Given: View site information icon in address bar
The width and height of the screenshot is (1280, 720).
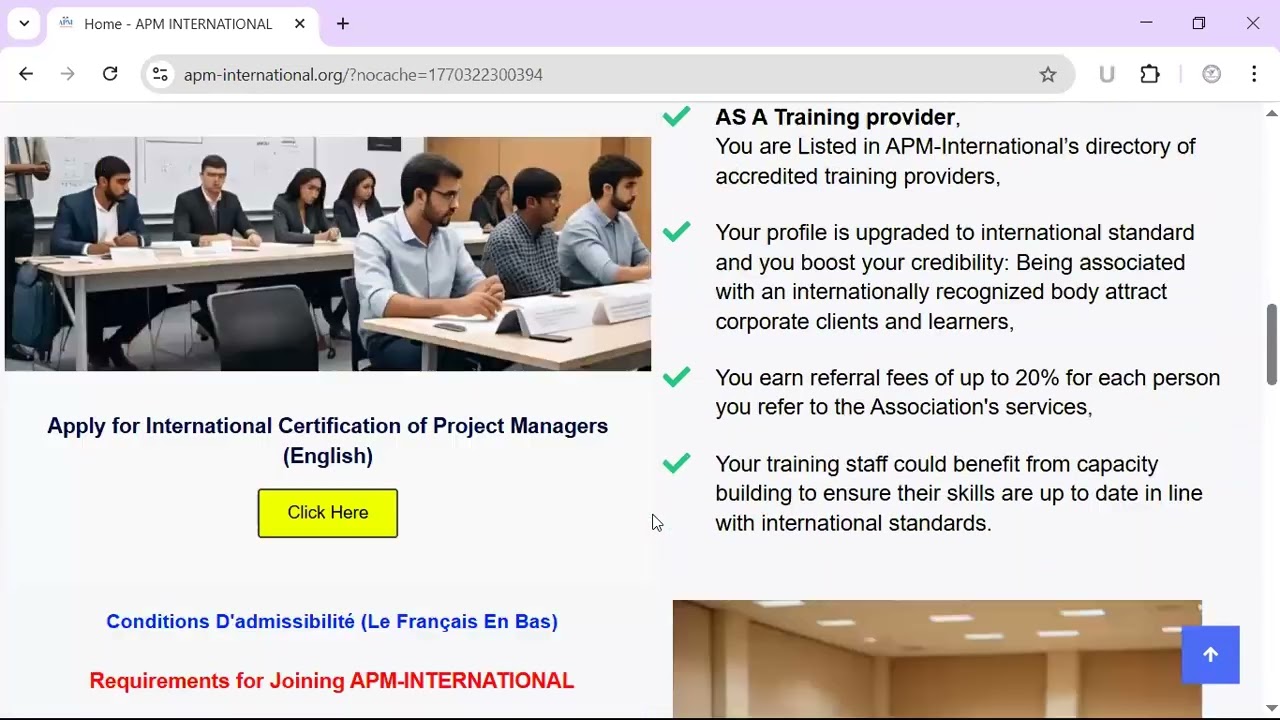Looking at the screenshot, I should point(160,74).
